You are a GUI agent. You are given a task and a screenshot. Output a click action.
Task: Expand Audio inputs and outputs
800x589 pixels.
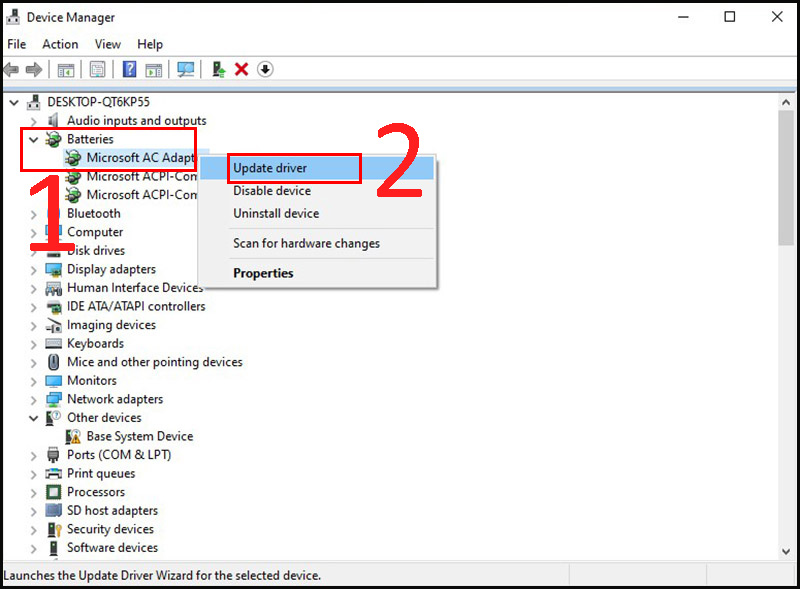coord(34,121)
